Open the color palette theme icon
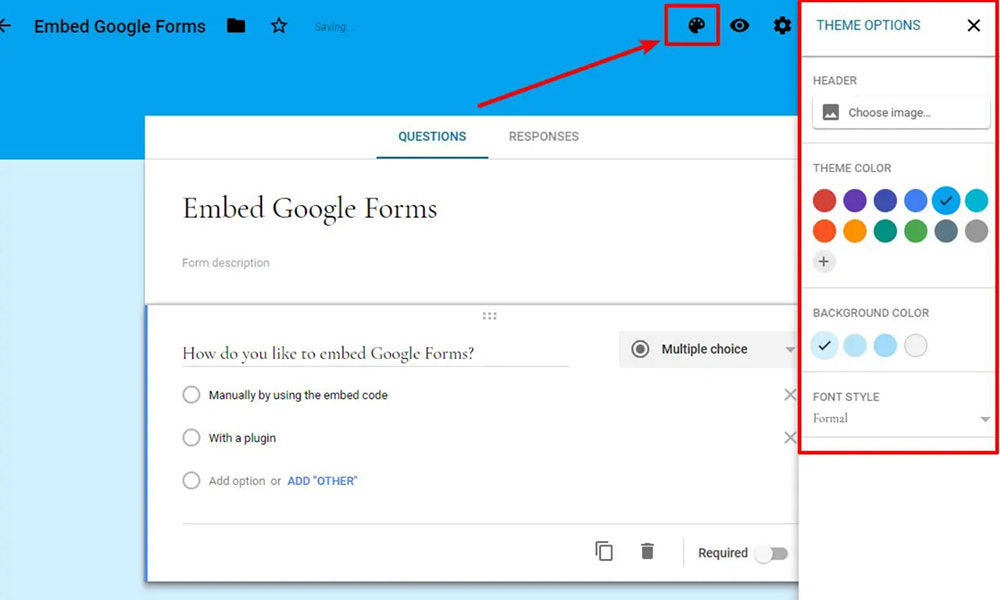The image size is (1000, 600). (696, 26)
